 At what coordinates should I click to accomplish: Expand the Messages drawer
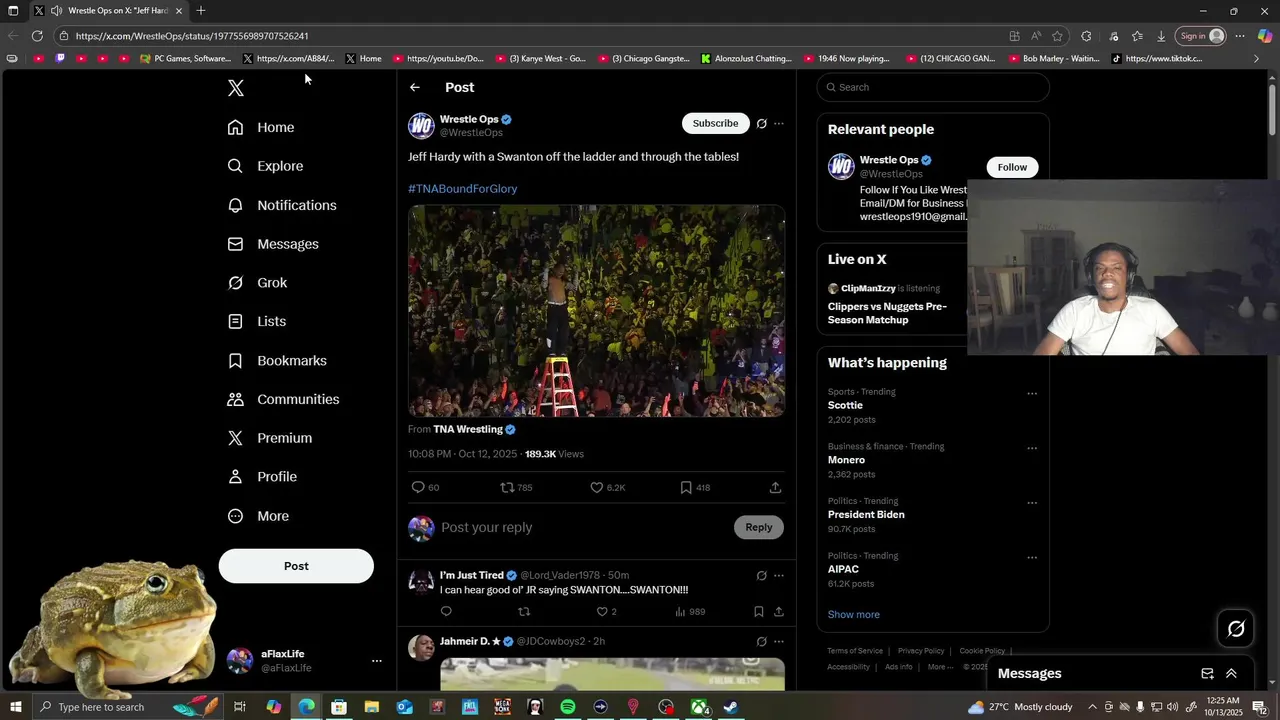pos(1231,674)
